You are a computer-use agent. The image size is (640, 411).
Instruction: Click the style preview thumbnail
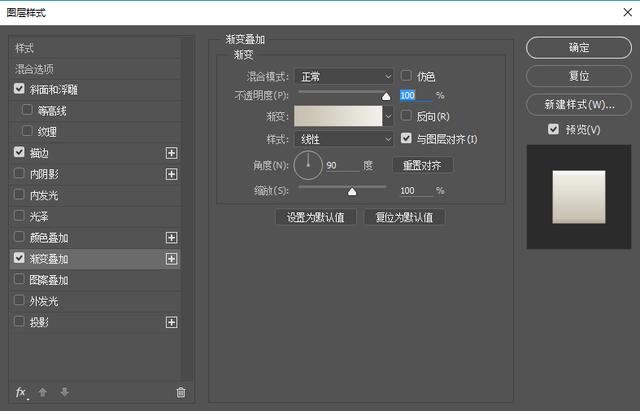pos(579,197)
